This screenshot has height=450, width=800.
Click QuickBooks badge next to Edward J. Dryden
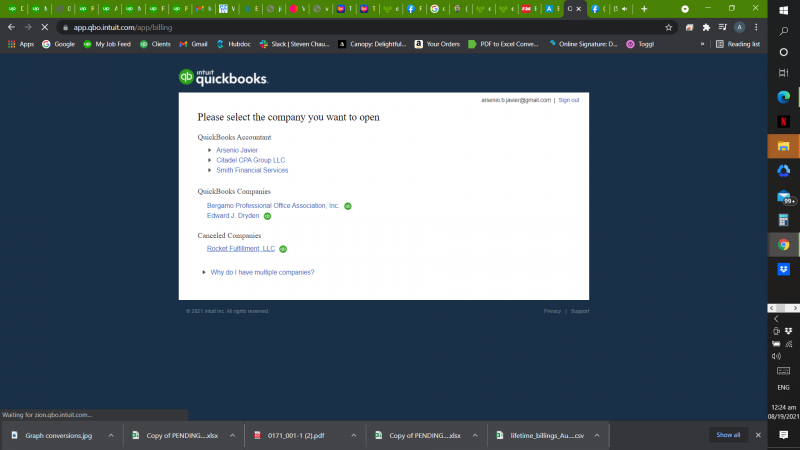[267, 216]
